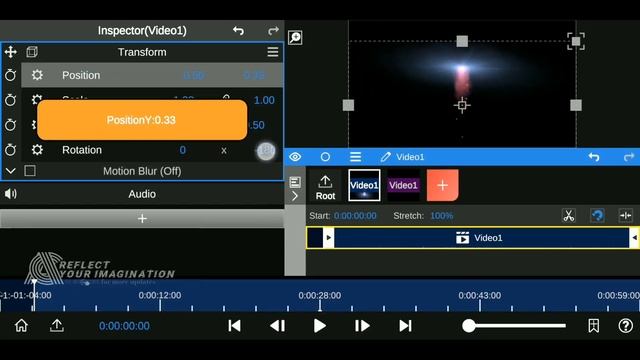Click the trim-to-playhead icon
The image size is (640, 360).
click(x=625, y=216)
